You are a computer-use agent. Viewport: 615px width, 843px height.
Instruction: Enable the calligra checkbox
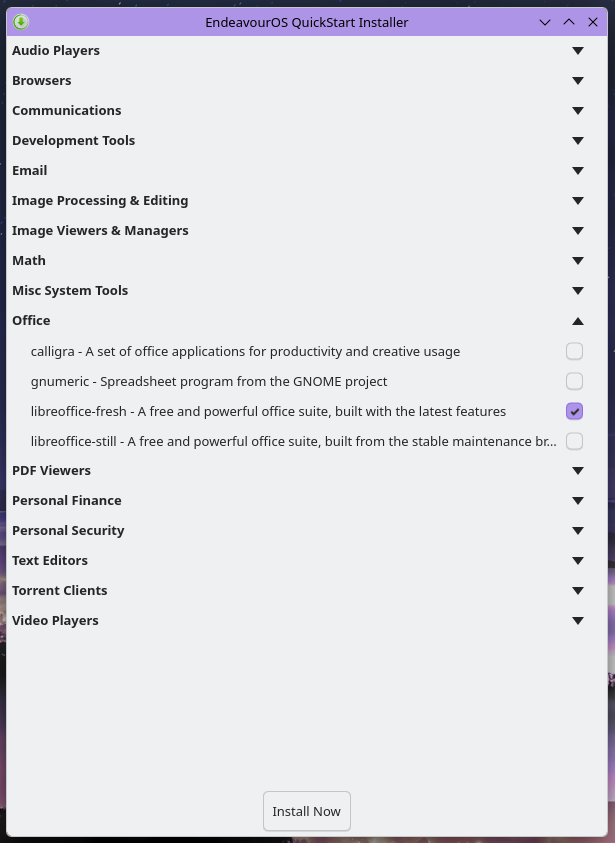click(574, 351)
